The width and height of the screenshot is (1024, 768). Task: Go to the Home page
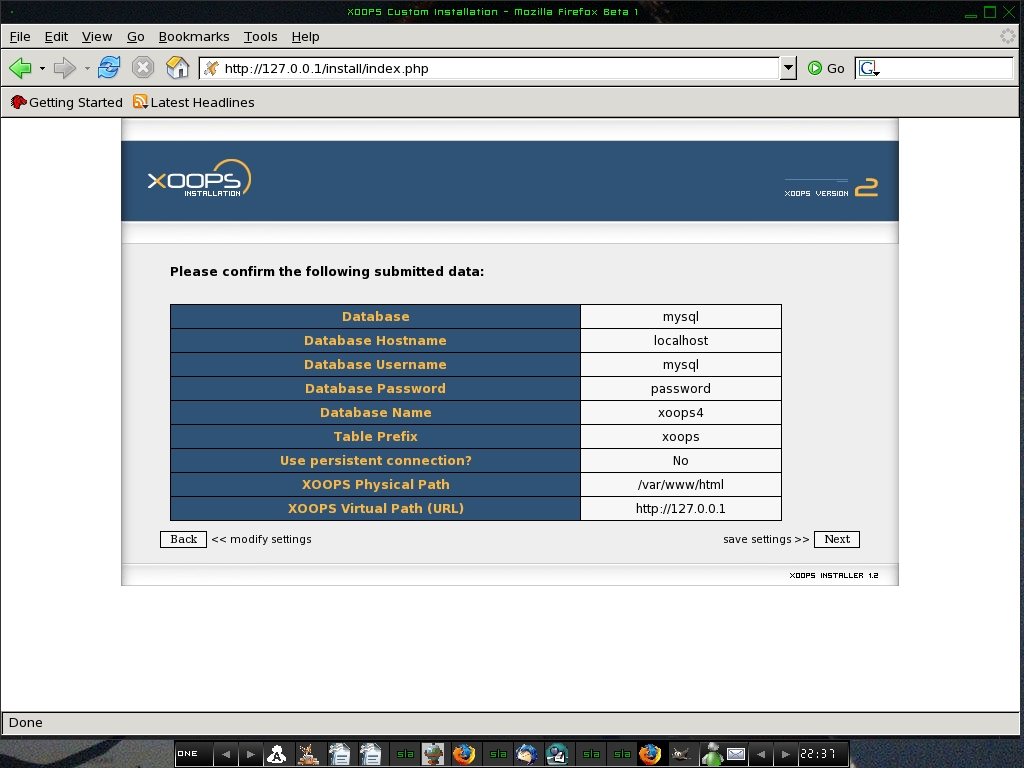[x=177, y=68]
